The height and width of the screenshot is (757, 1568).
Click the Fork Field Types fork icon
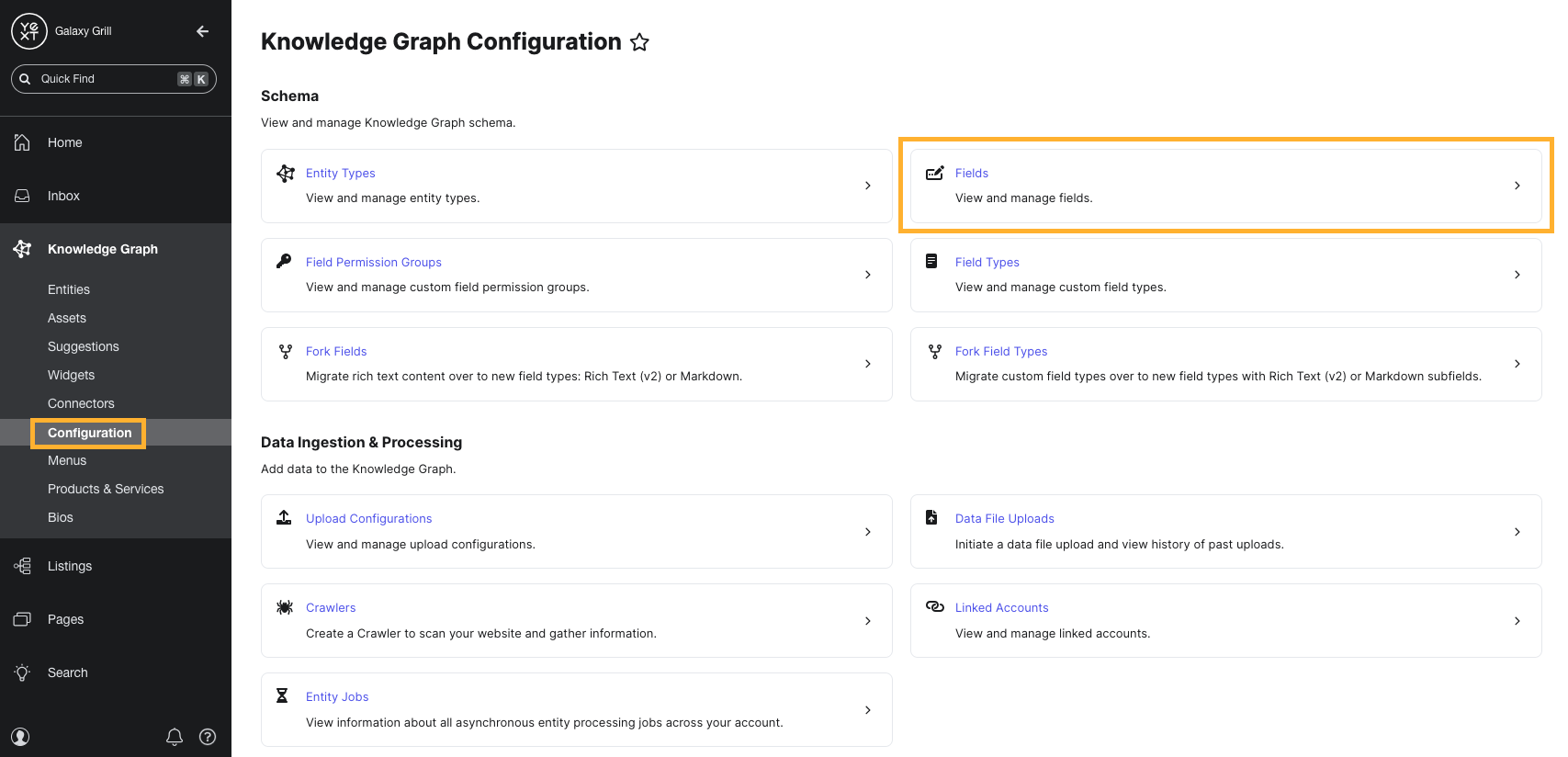[935, 351]
